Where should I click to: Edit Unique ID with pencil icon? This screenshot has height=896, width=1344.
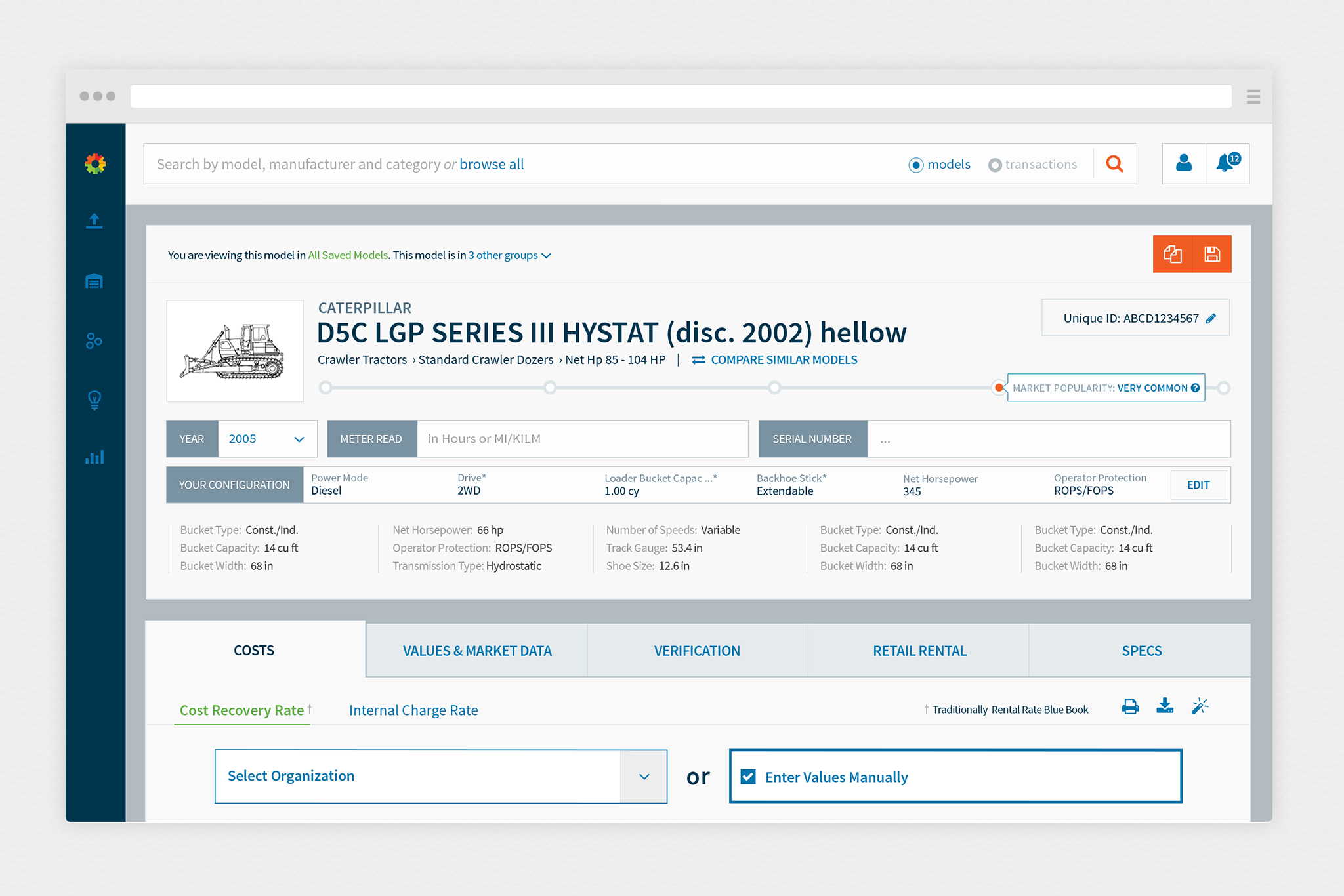pos(1211,318)
